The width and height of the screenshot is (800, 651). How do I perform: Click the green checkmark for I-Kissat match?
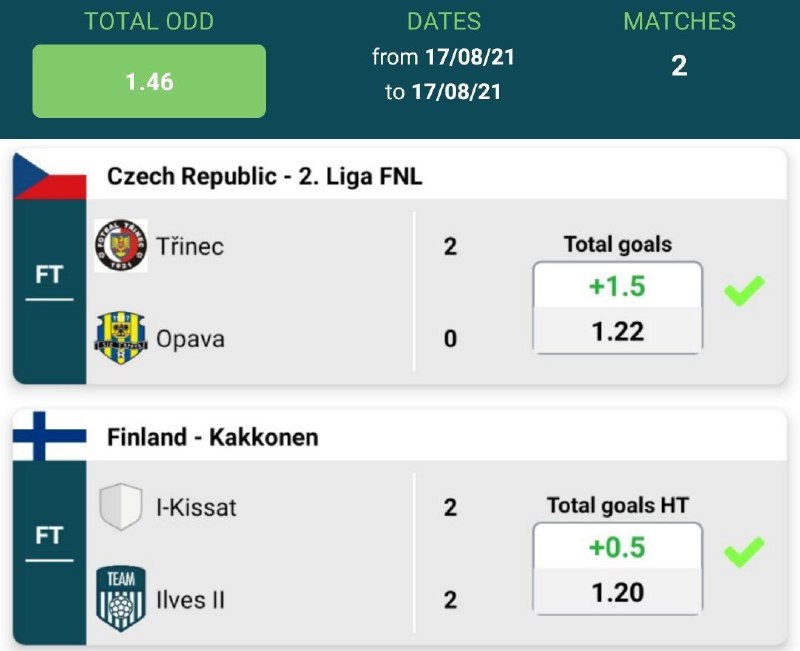point(744,551)
